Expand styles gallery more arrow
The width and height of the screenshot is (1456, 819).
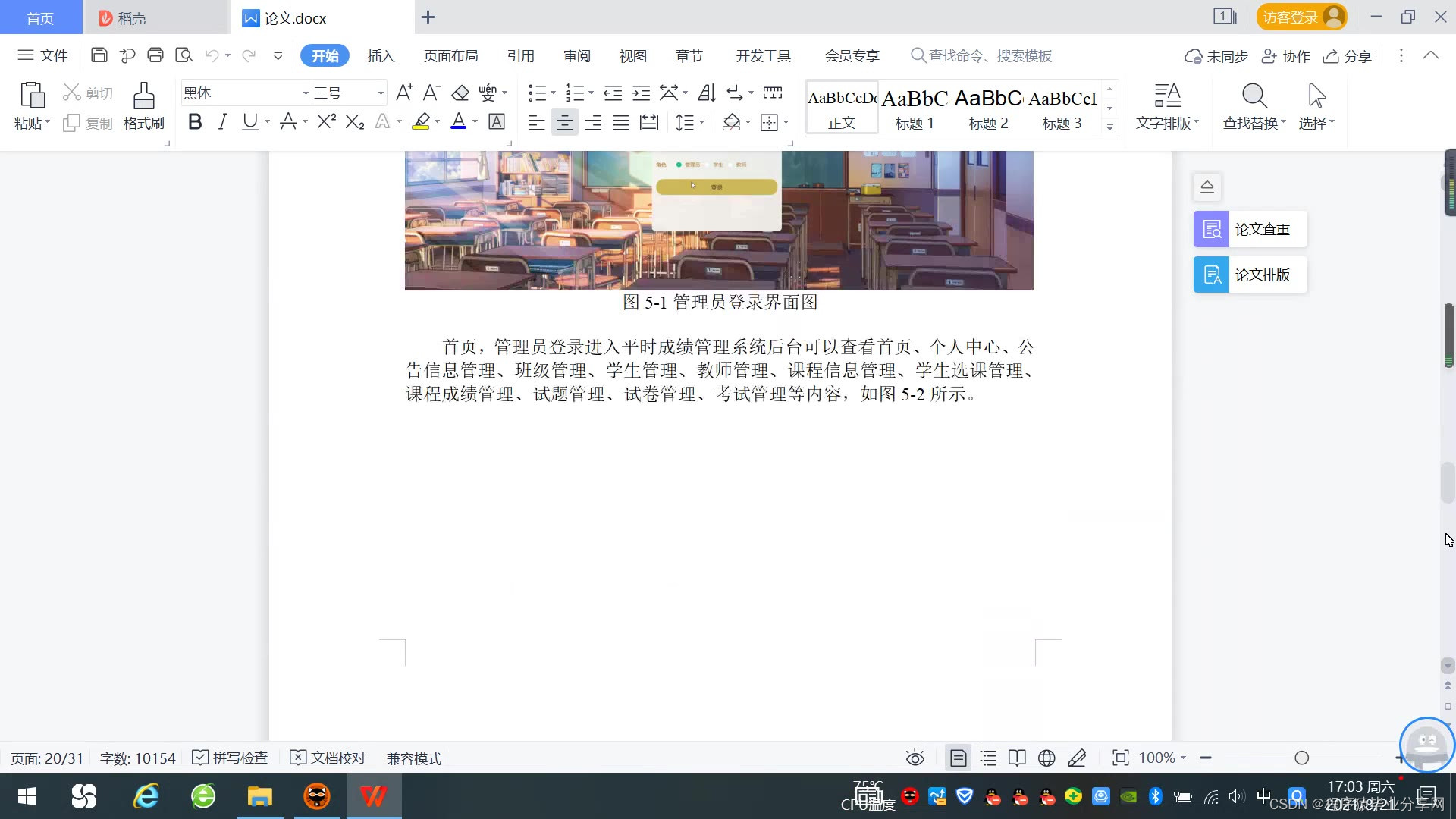[1109, 127]
